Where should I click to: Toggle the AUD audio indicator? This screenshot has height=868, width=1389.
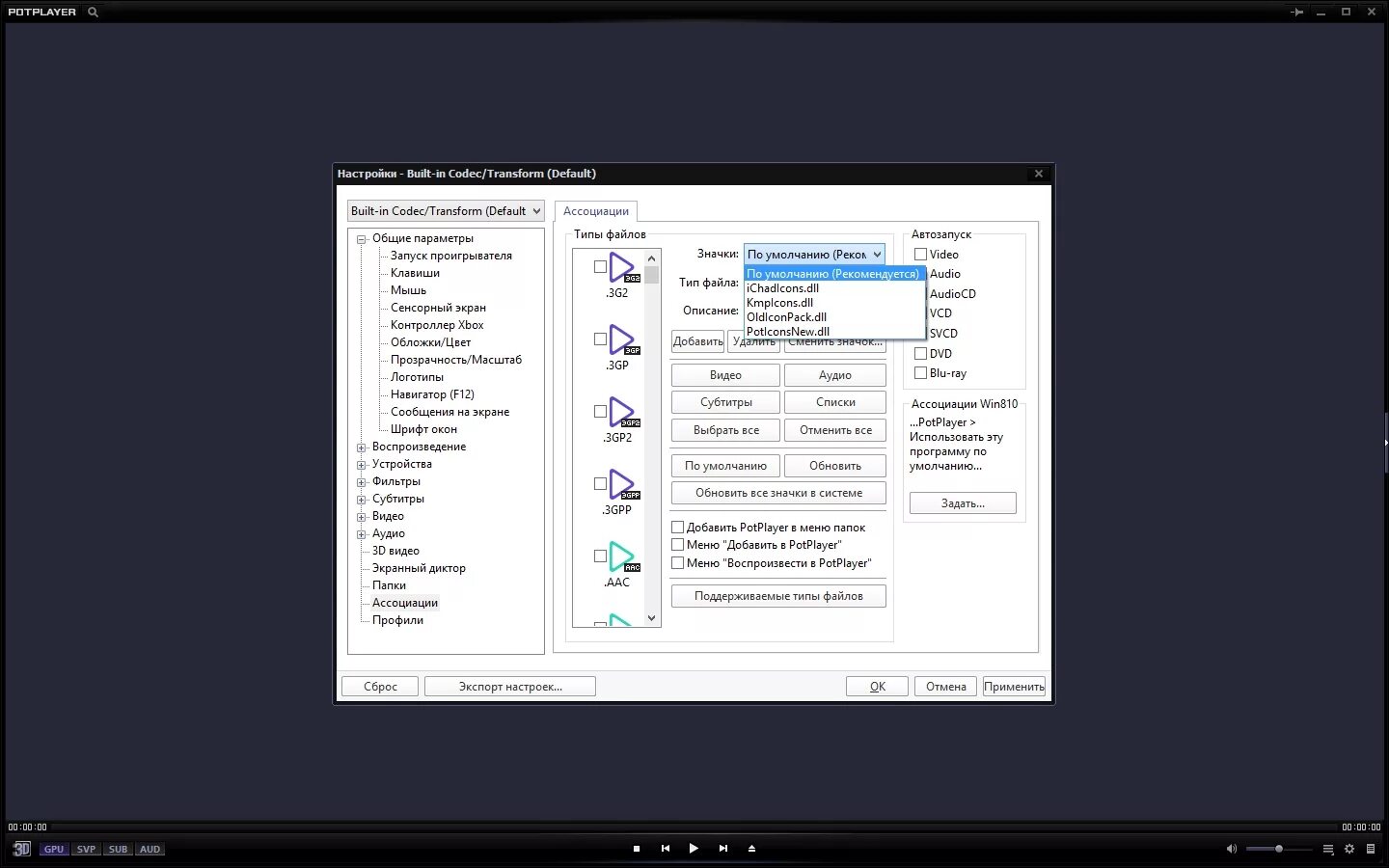coord(150,849)
